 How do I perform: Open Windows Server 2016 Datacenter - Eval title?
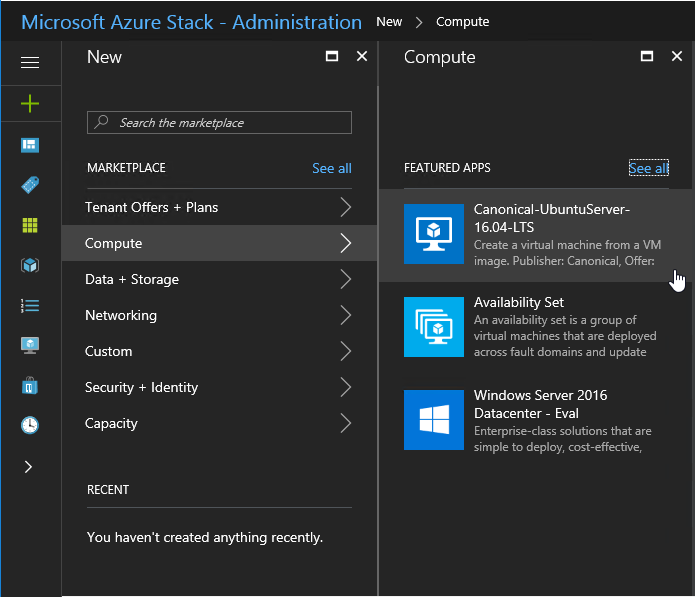click(540, 404)
